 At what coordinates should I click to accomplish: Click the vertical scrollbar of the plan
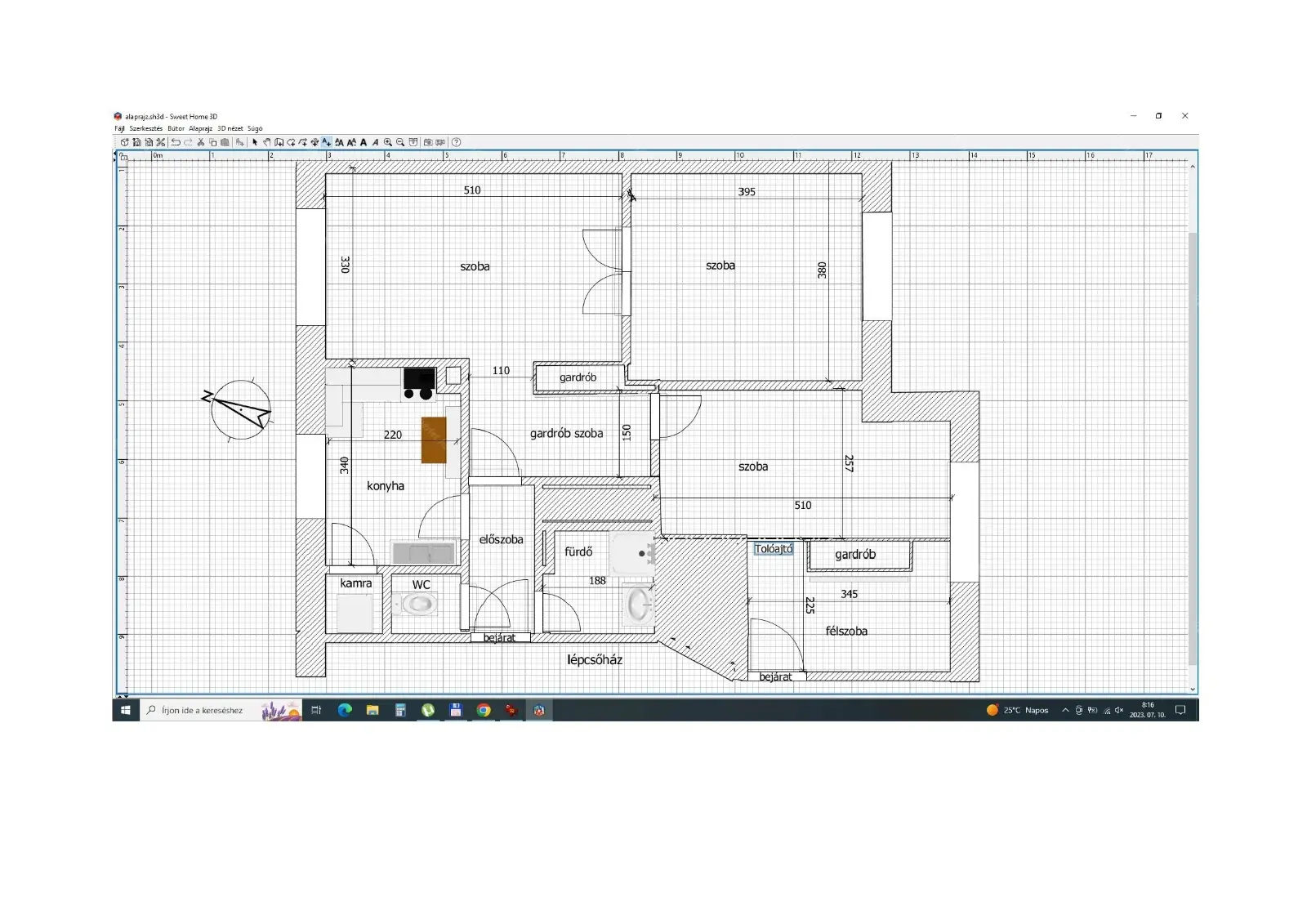coord(1193,448)
